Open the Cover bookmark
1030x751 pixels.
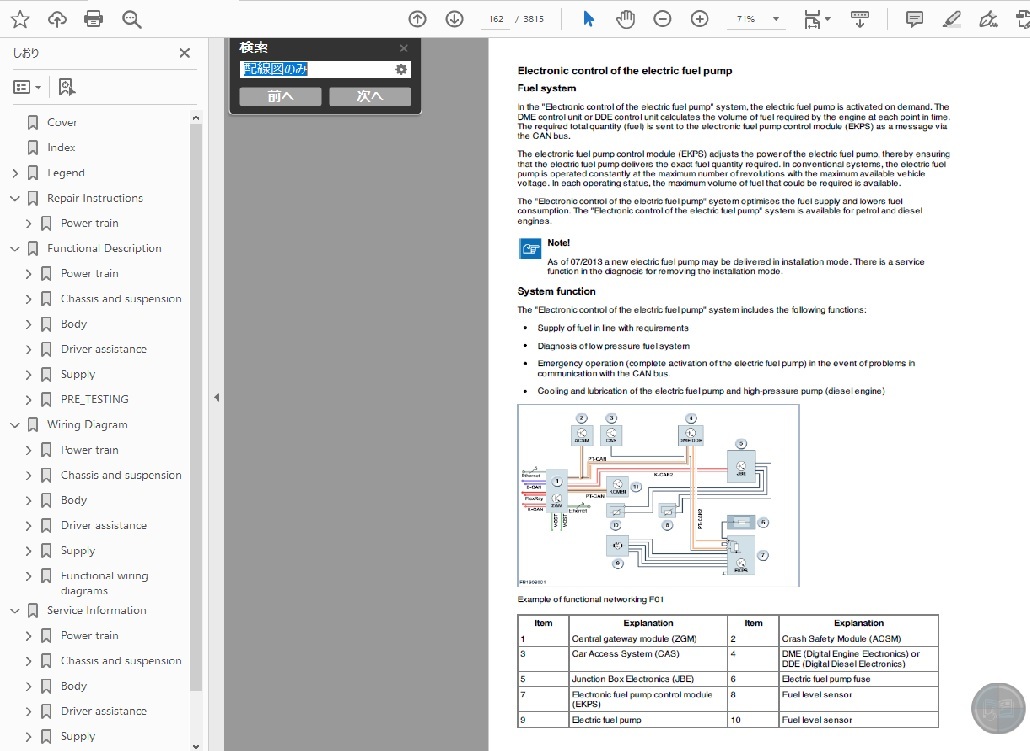click(x=62, y=122)
